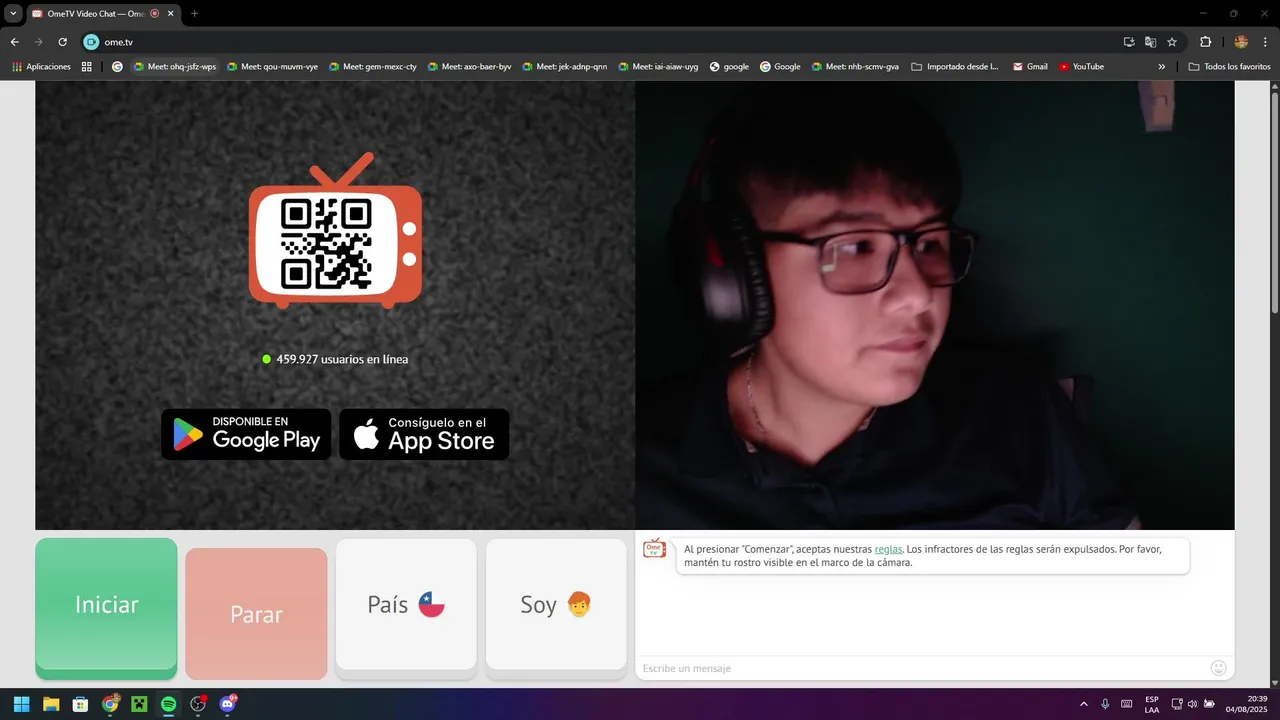Open the Meet: iai-aiaw-uyg bookmark

click(658, 67)
